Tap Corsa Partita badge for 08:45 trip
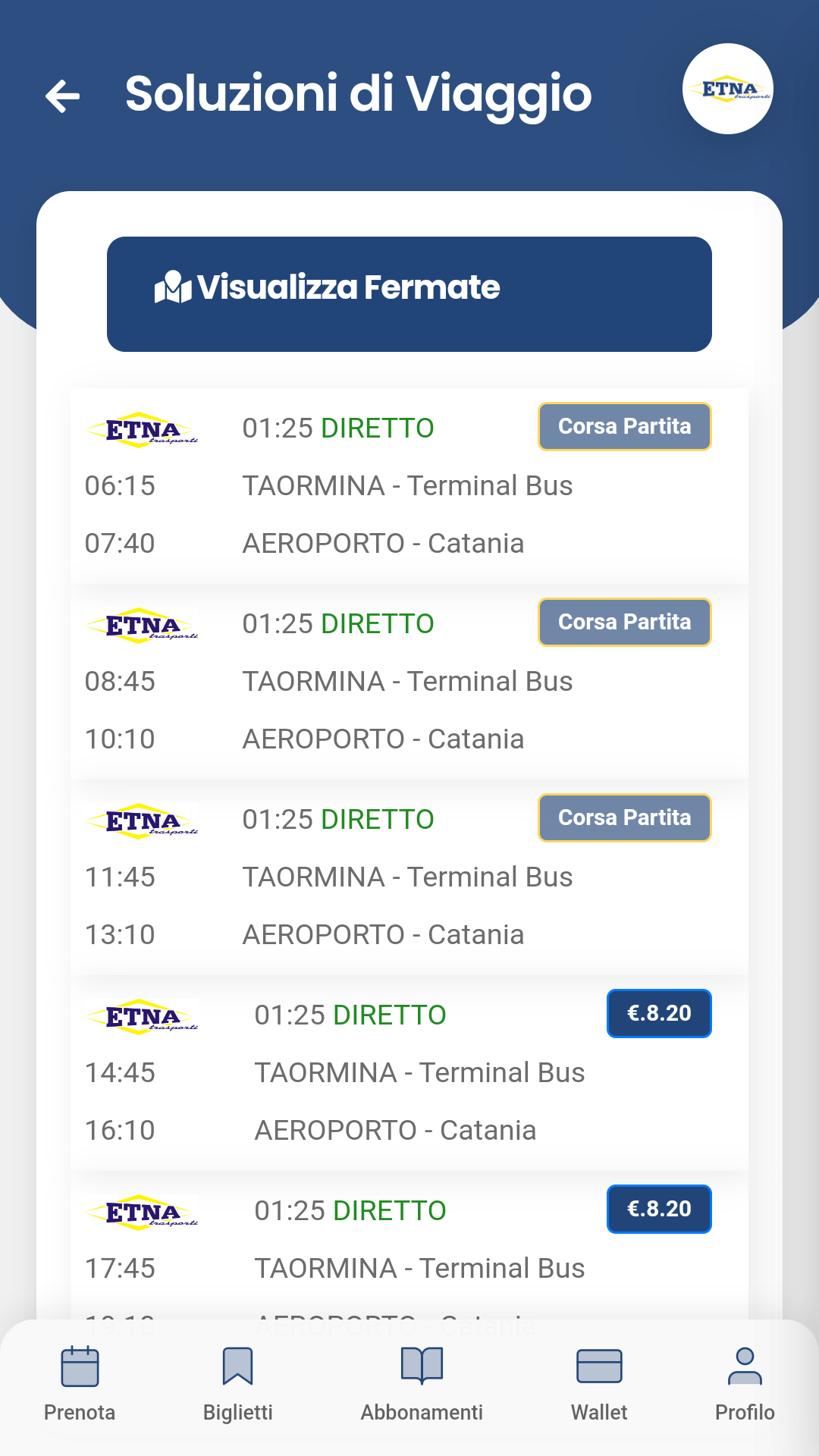The width and height of the screenshot is (819, 1456). pos(624,622)
